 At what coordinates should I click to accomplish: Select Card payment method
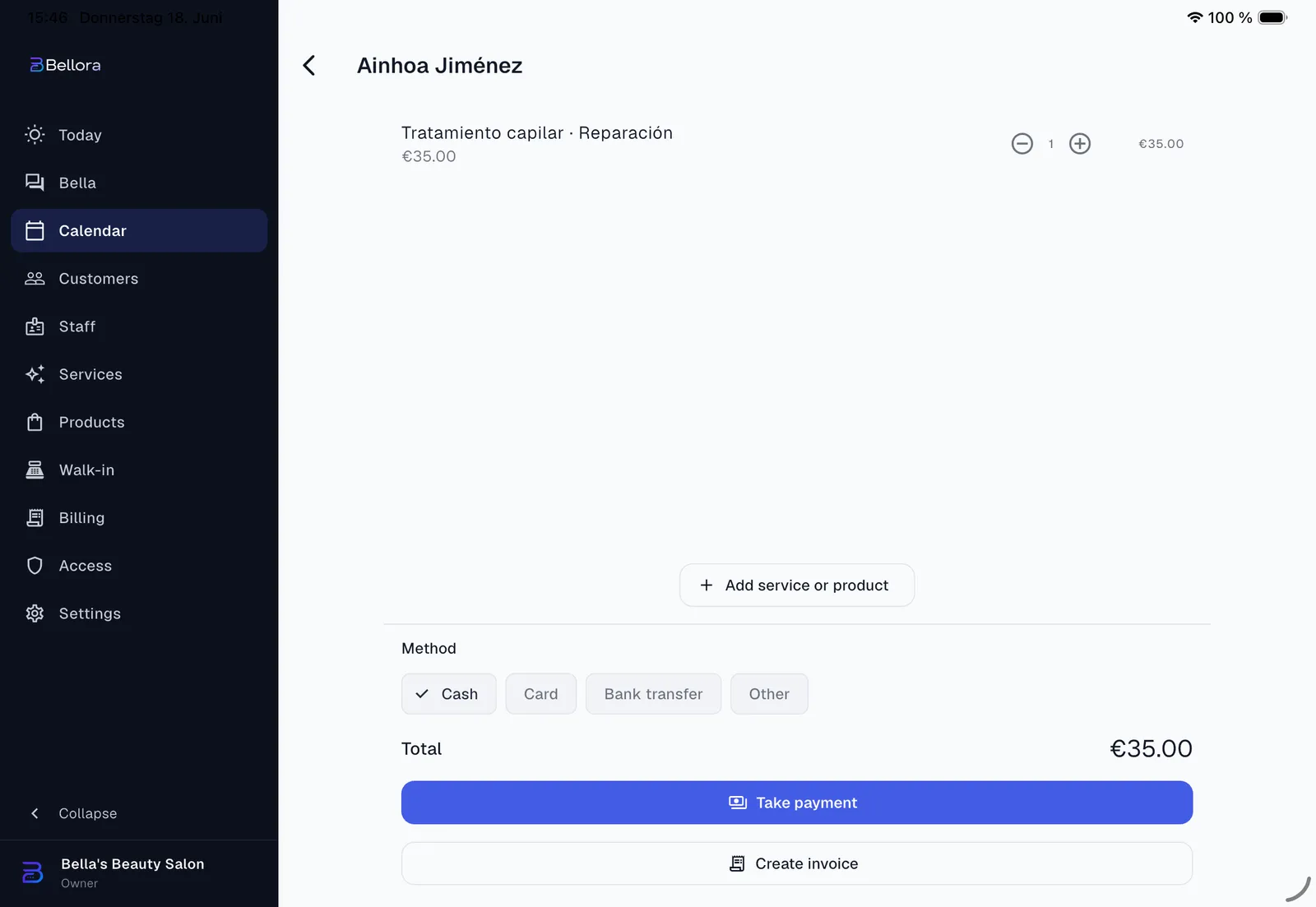(x=541, y=694)
